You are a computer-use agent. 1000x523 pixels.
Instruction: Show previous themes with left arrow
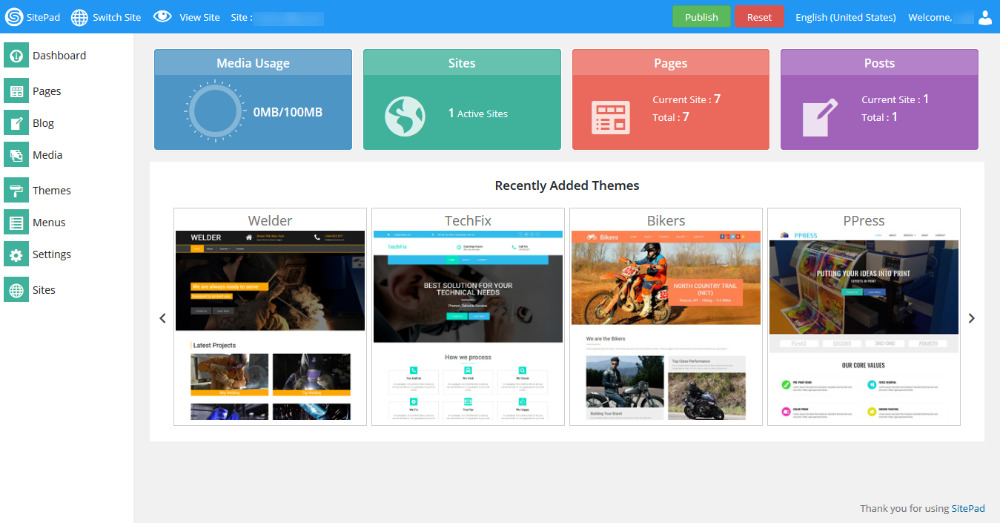163,318
